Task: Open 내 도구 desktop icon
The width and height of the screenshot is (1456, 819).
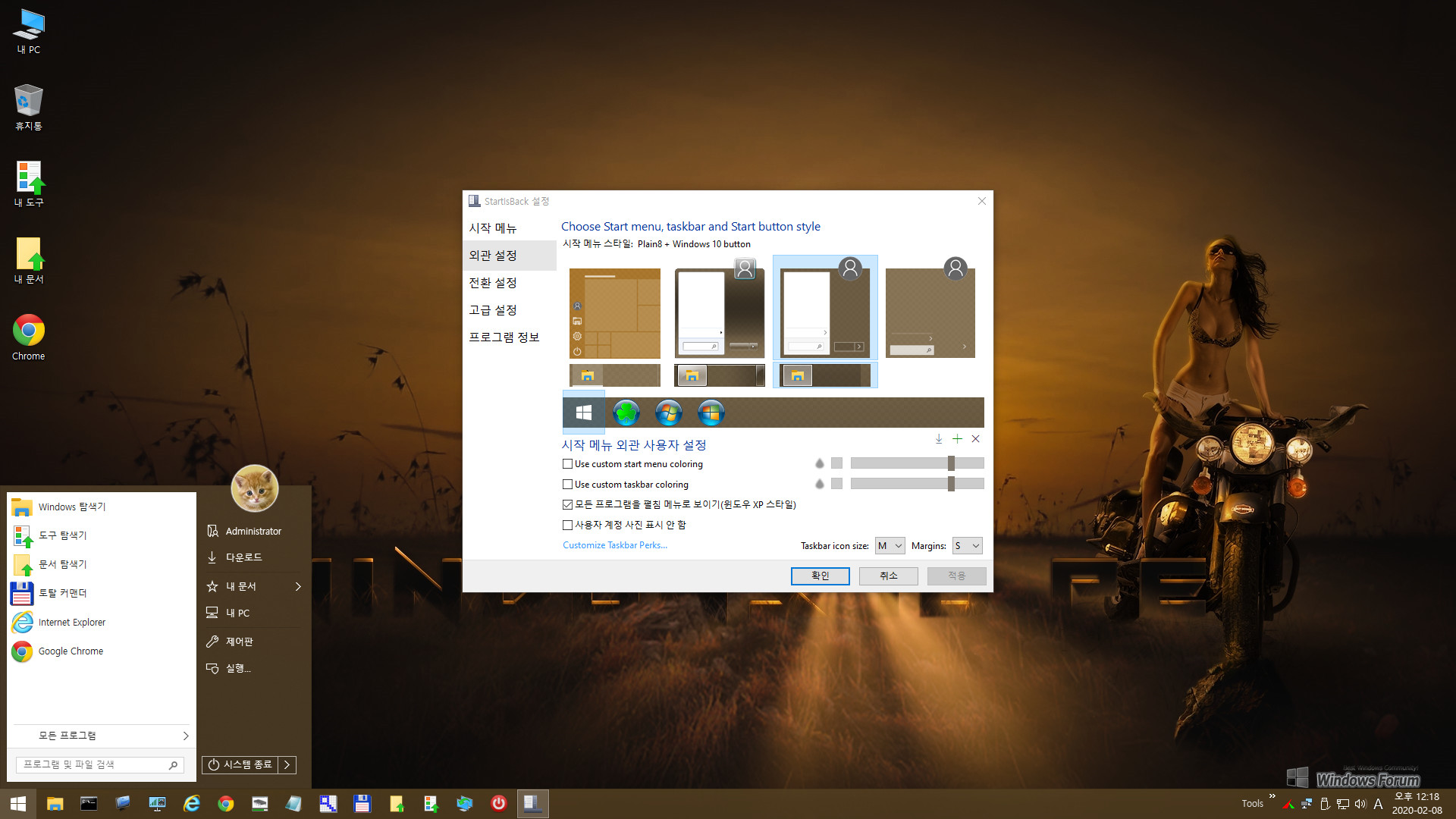Action: [x=29, y=184]
